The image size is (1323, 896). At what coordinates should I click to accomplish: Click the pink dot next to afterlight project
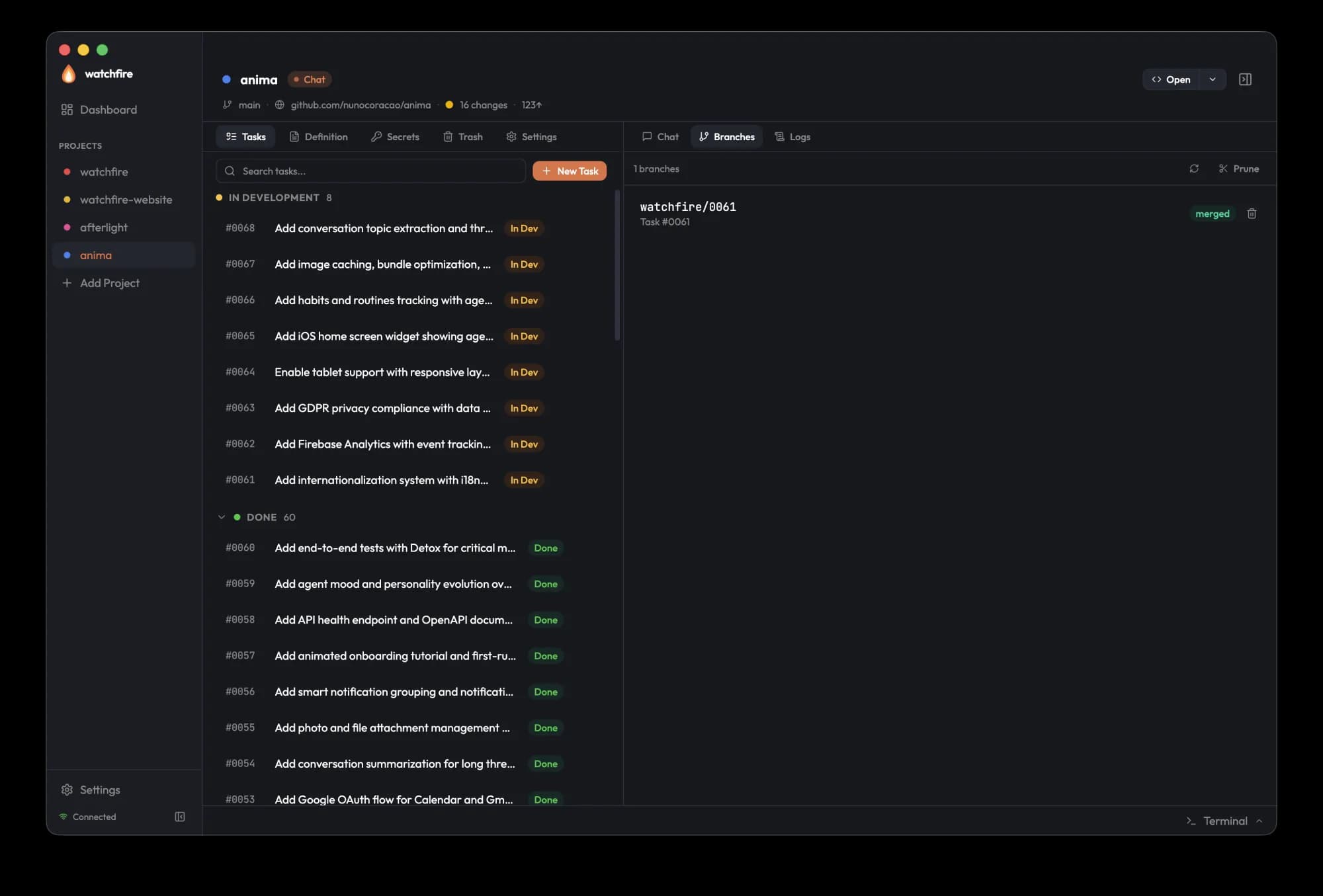click(67, 227)
